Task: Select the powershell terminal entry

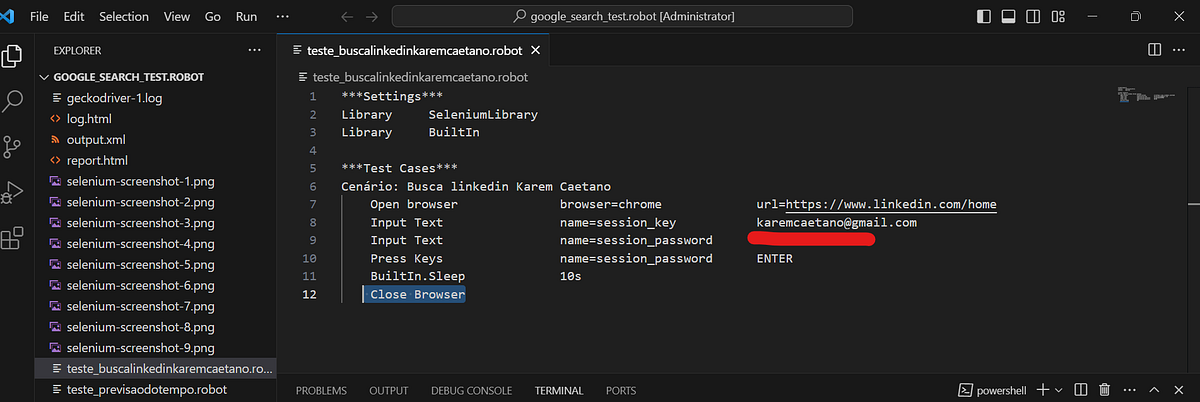Action: [x=994, y=390]
